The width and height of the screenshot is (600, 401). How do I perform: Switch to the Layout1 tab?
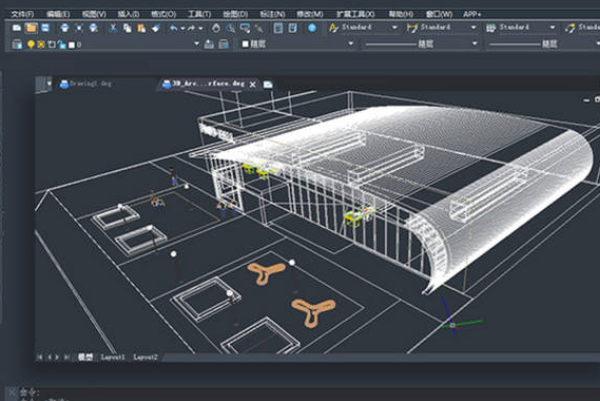point(112,356)
